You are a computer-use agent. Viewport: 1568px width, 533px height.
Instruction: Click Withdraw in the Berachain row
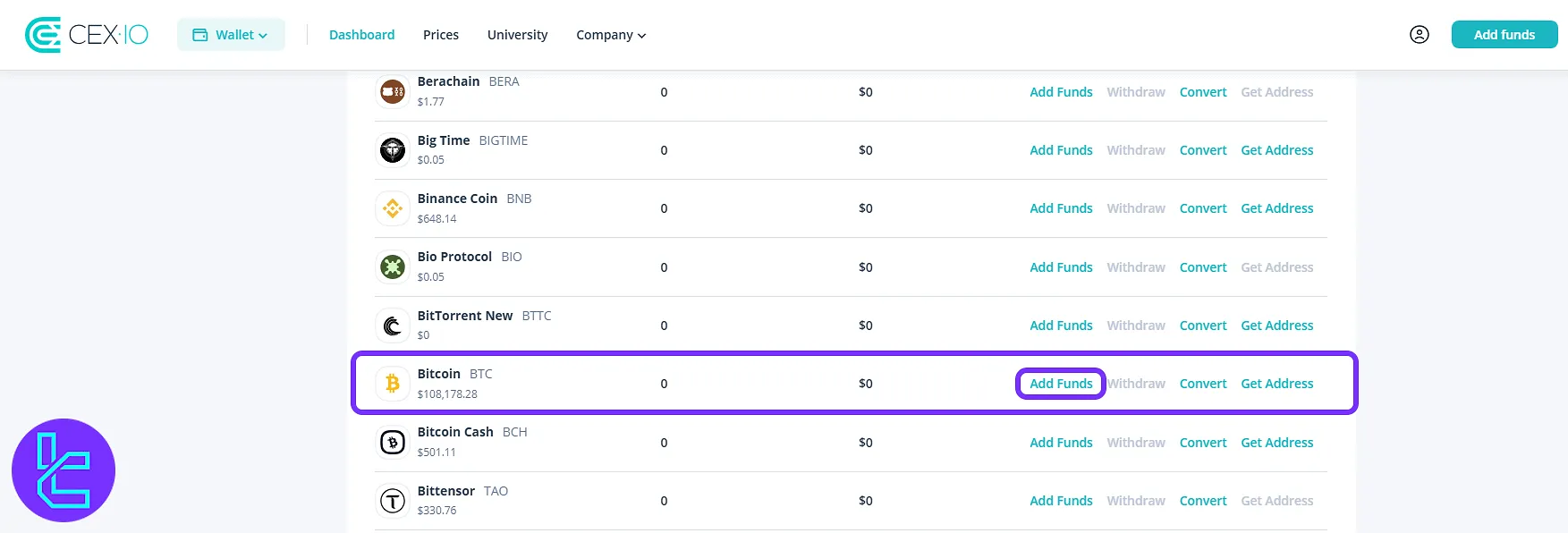click(1136, 92)
